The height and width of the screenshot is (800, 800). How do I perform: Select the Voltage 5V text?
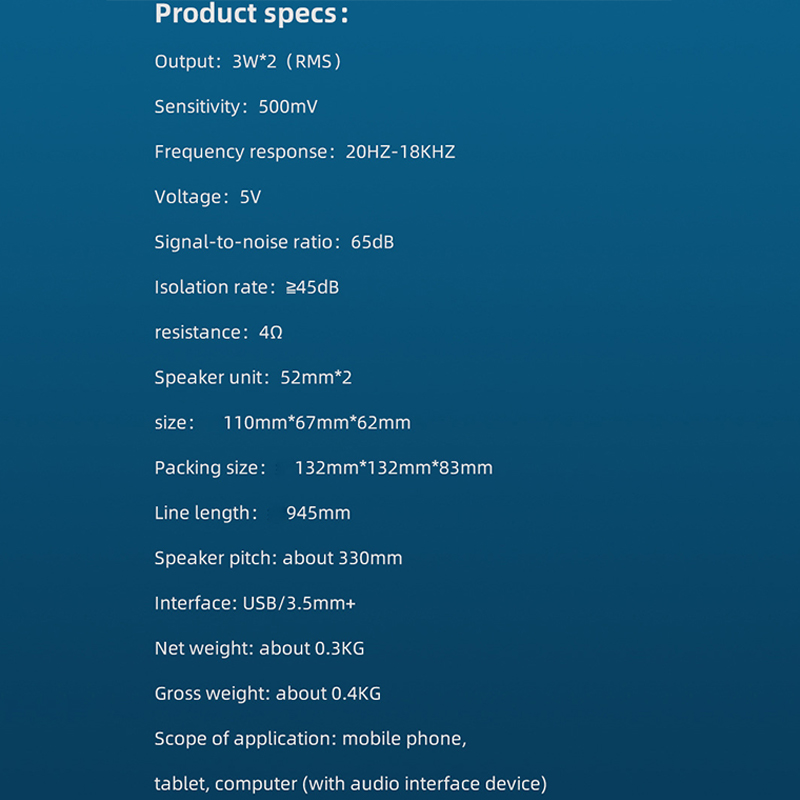coord(208,197)
